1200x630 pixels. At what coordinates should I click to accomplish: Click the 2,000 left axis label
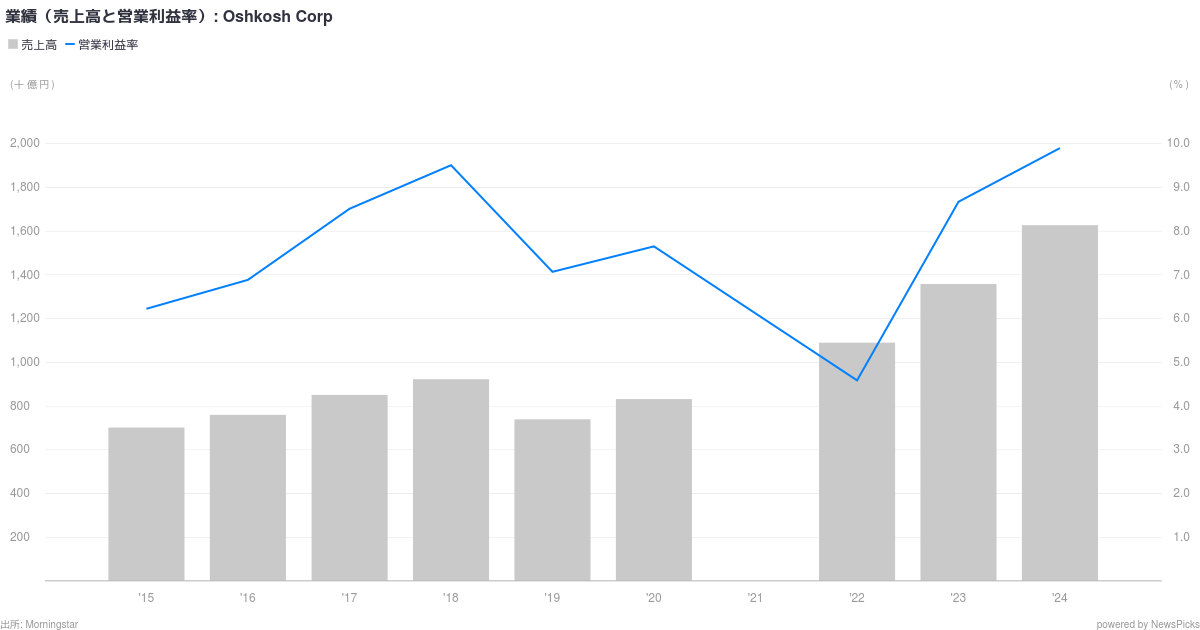[x=25, y=143]
